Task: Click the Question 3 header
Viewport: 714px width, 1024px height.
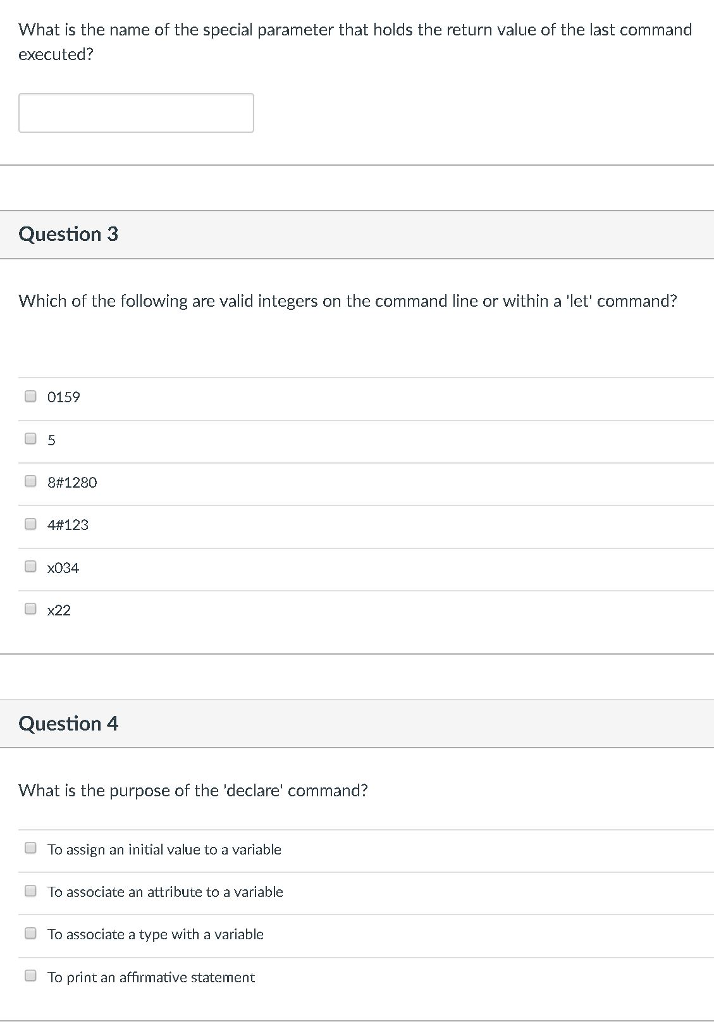Action: [x=68, y=234]
